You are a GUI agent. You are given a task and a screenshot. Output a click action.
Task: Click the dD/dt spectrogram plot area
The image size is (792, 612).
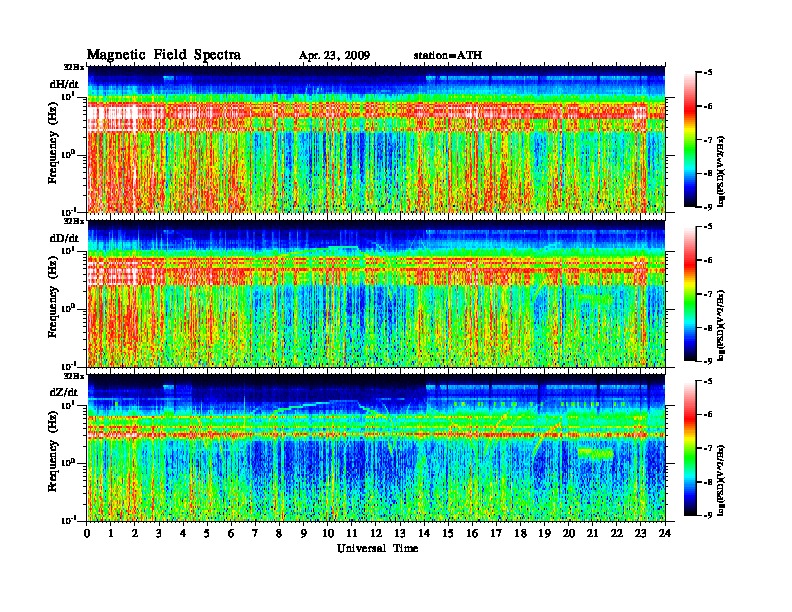376,293
